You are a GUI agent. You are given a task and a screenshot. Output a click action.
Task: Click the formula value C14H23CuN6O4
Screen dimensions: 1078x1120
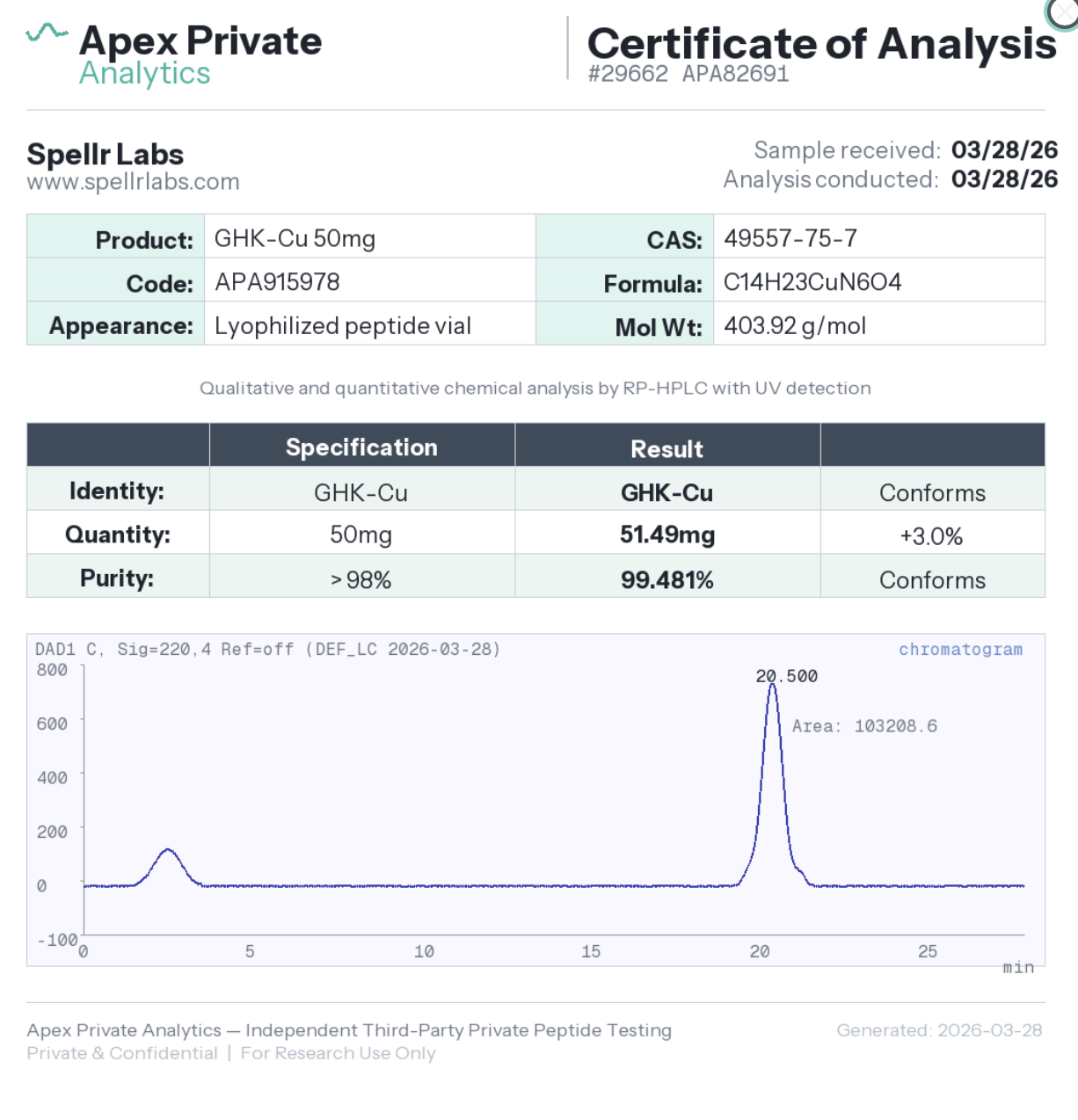coord(812,282)
